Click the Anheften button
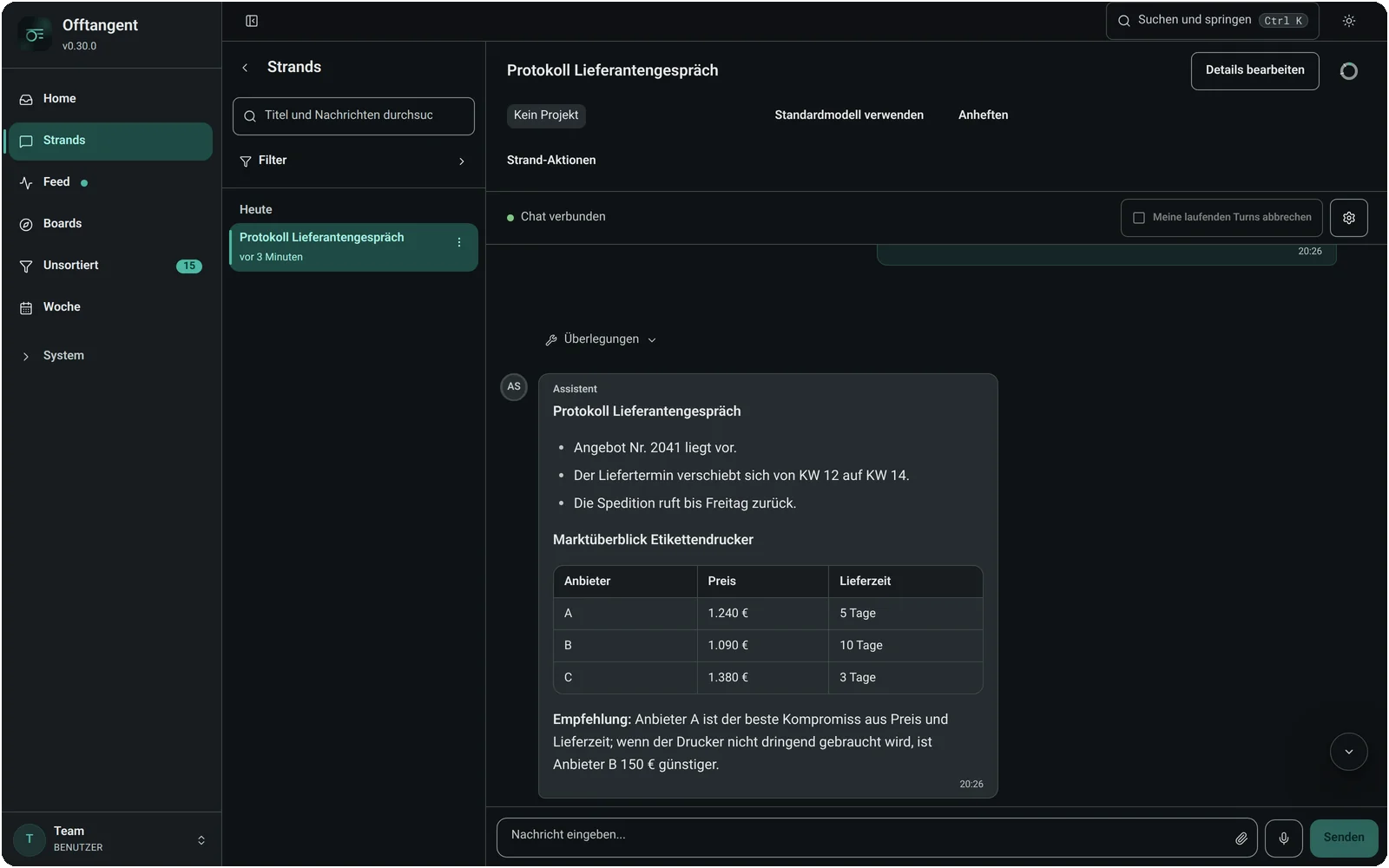Viewport: 1389px width, 868px height. 983,115
